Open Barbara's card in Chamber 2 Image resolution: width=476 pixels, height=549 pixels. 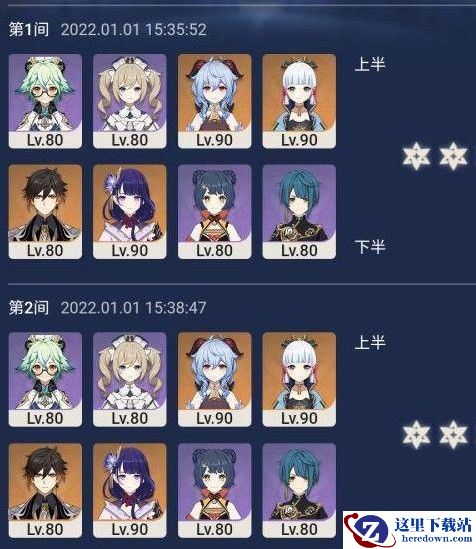130,380
